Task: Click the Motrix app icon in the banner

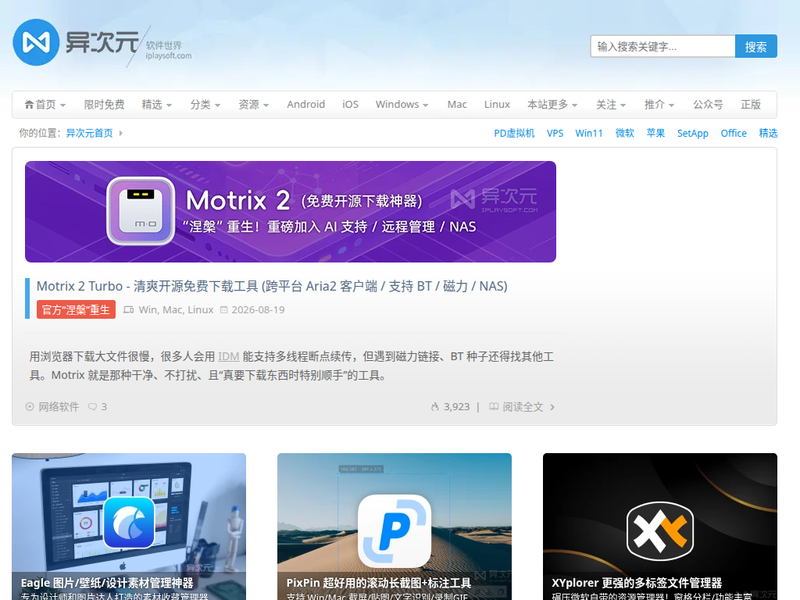Action: [x=141, y=211]
